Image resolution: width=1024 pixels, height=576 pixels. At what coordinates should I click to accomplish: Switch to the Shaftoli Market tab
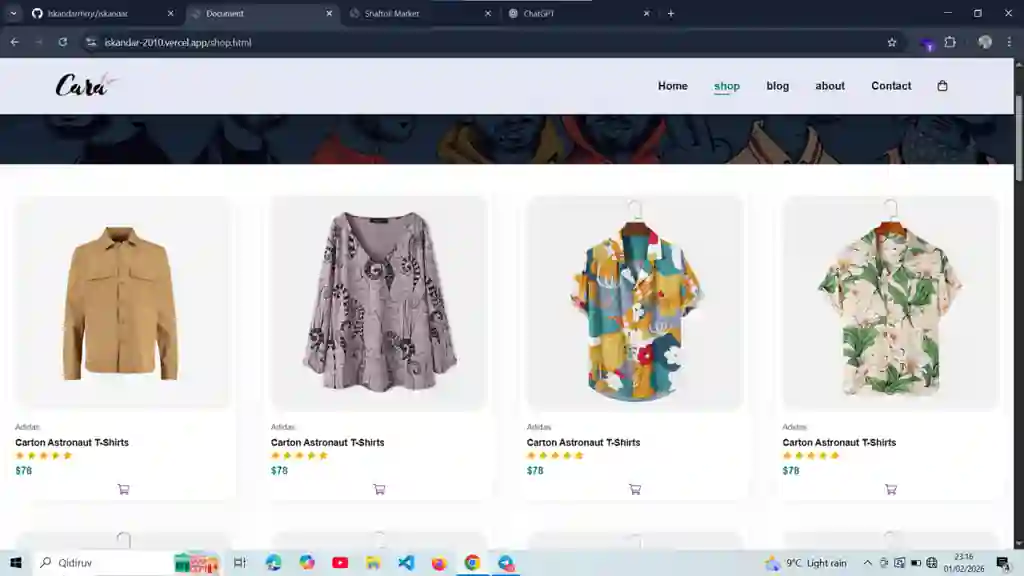[421, 13]
